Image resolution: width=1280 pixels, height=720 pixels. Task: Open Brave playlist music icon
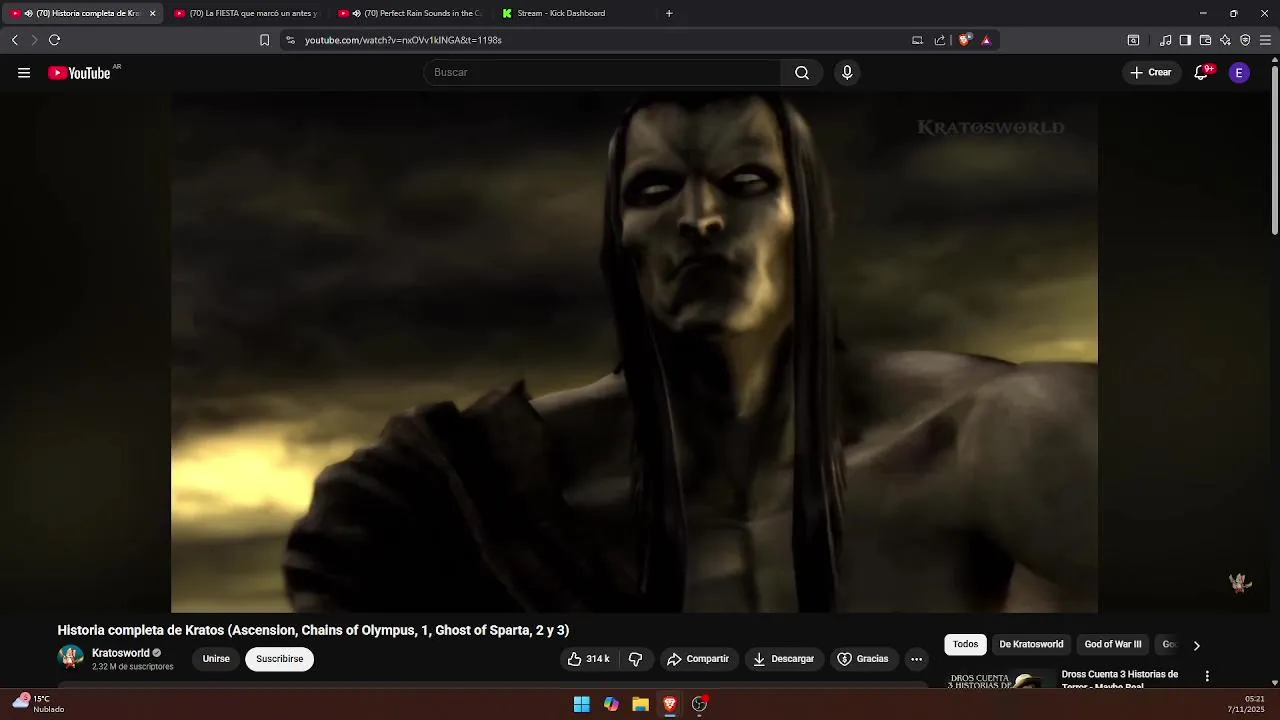(1166, 40)
